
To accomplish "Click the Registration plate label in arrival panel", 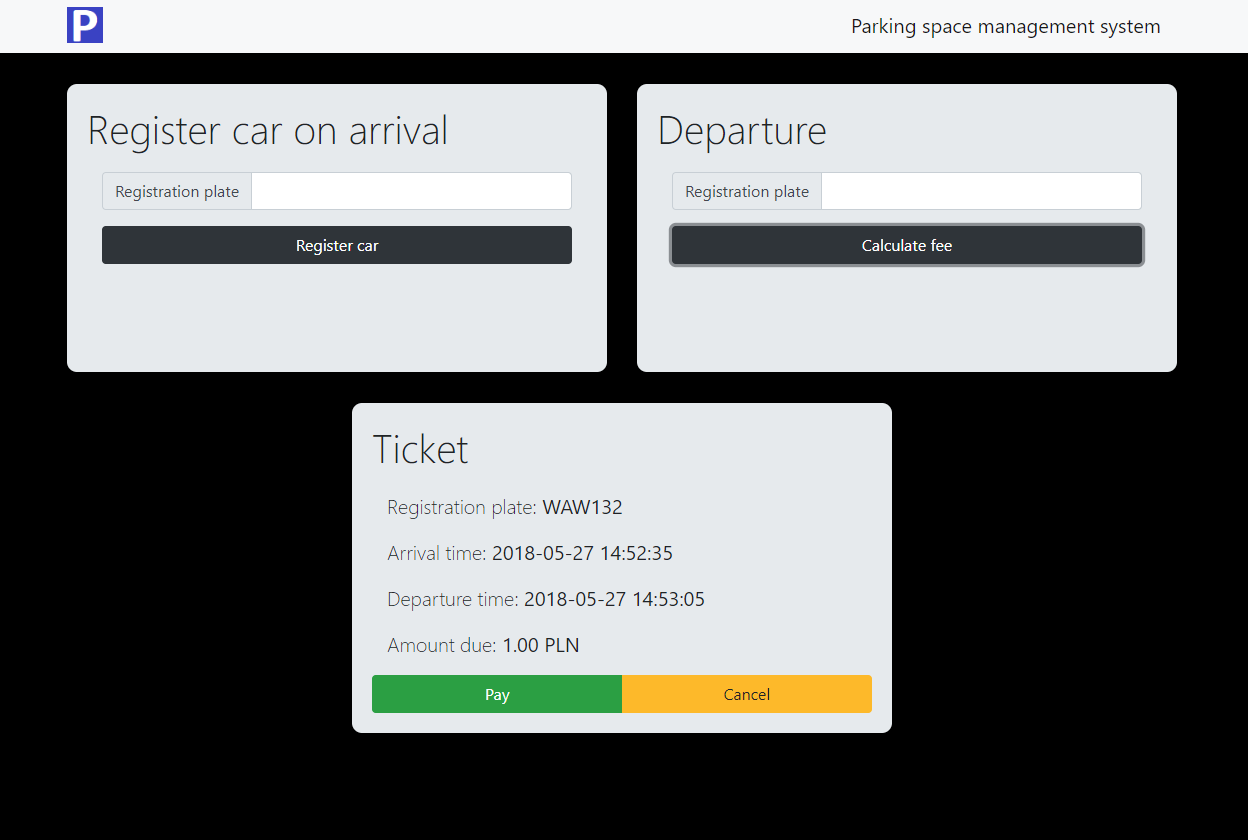I will (x=177, y=191).
